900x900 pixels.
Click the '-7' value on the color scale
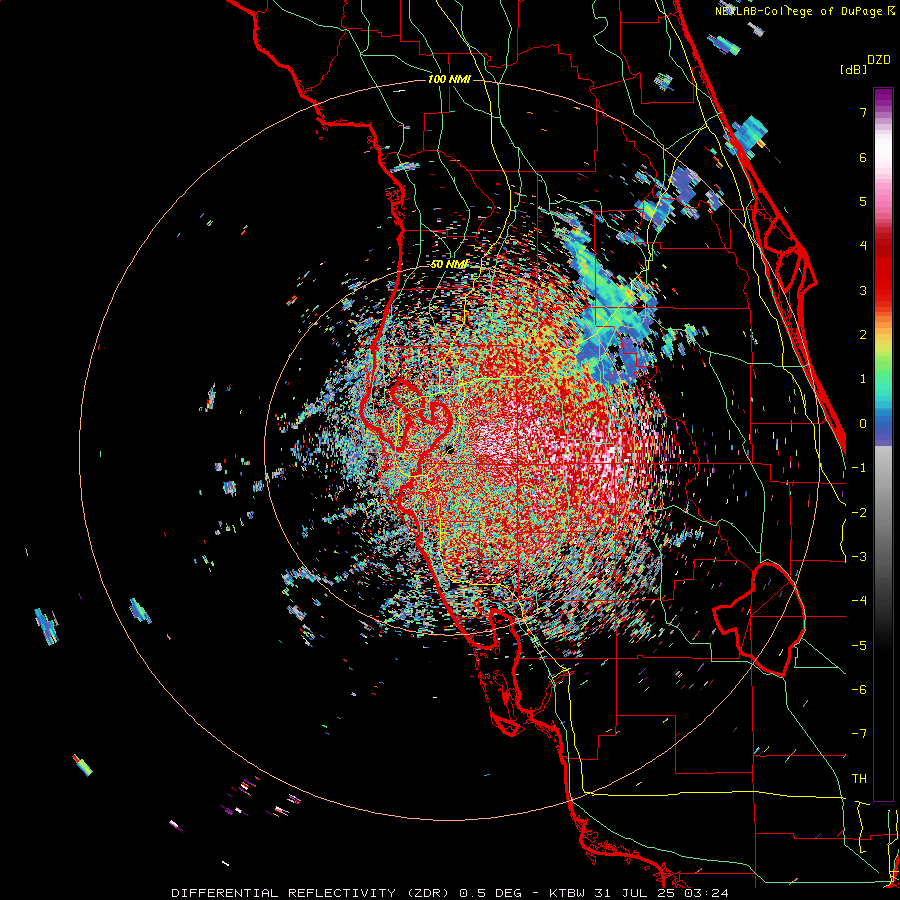[859, 734]
